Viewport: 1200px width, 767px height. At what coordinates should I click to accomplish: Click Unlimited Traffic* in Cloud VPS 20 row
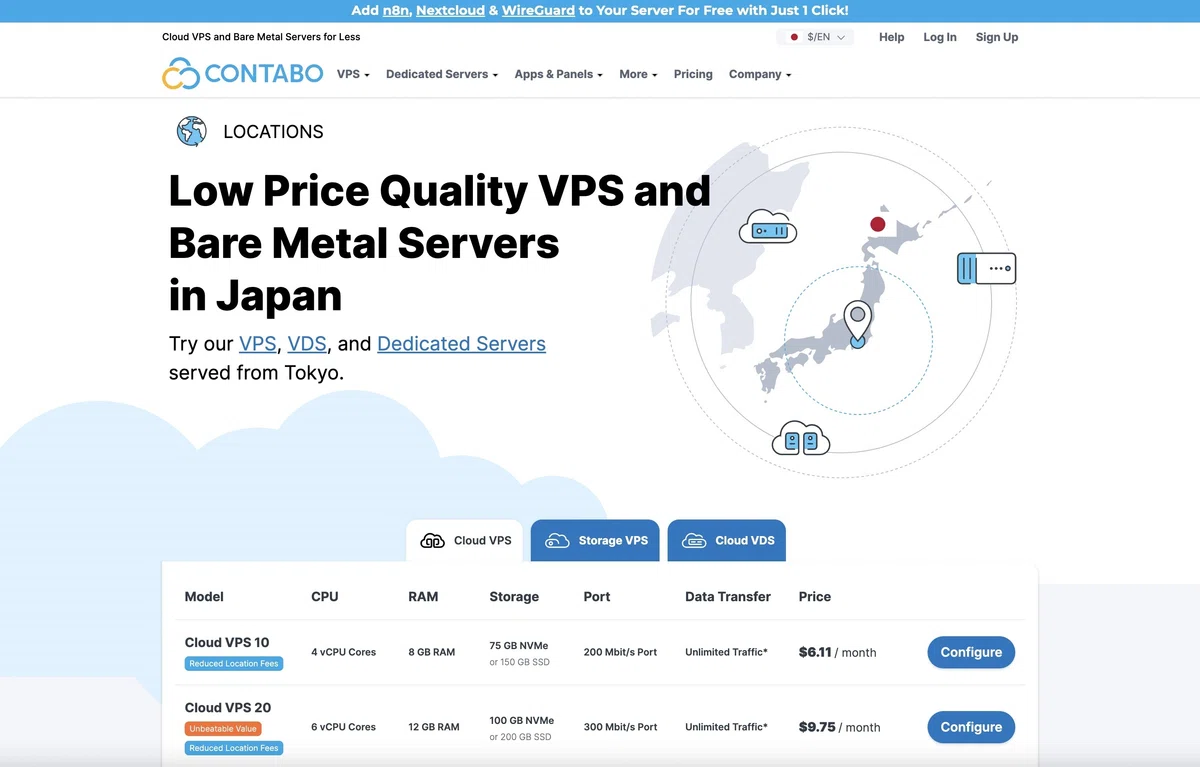click(726, 727)
